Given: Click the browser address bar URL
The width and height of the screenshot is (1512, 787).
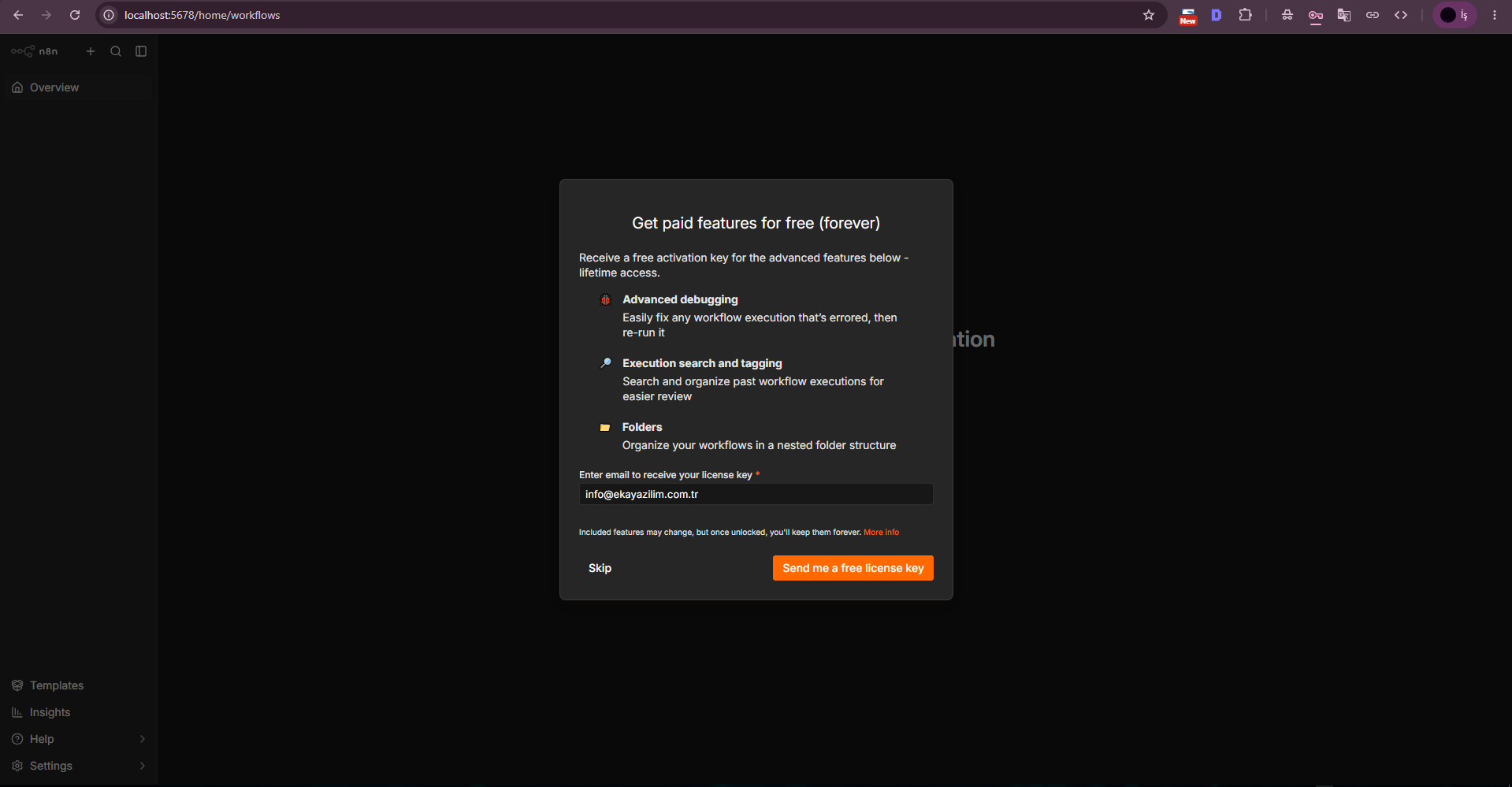Looking at the screenshot, I should pyautogui.click(x=202, y=15).
